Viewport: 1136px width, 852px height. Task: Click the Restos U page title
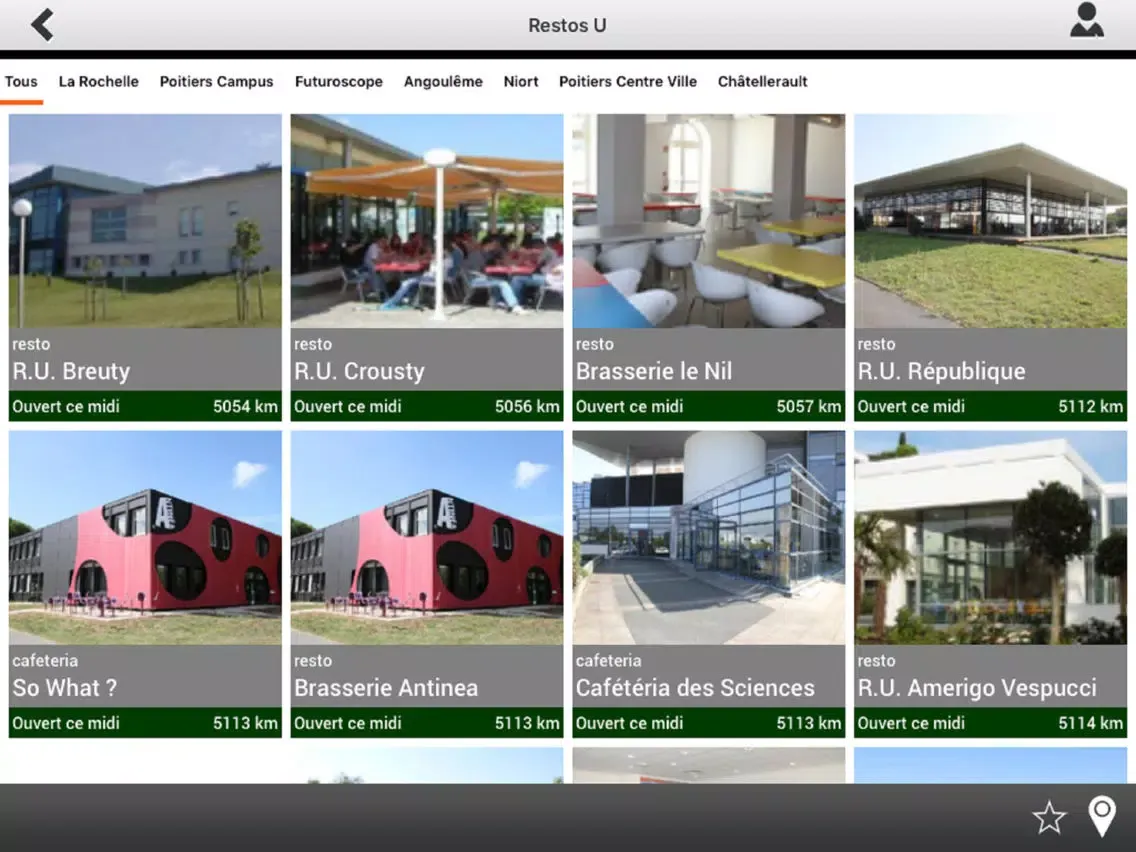click(x=567, y=25)
